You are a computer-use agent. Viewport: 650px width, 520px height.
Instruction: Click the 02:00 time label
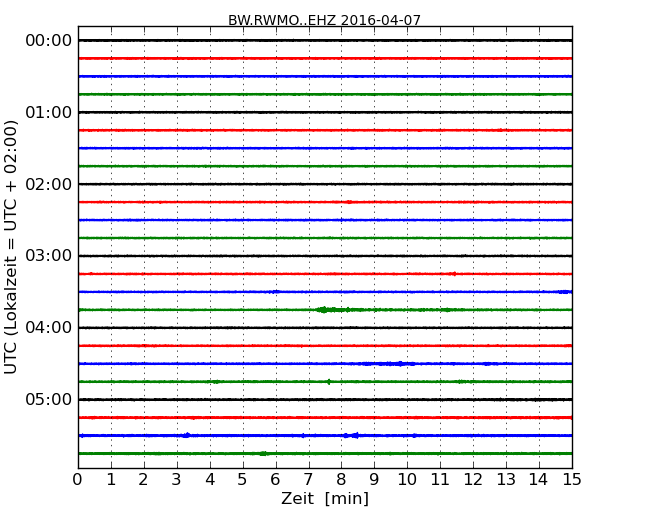coord(49,184)
